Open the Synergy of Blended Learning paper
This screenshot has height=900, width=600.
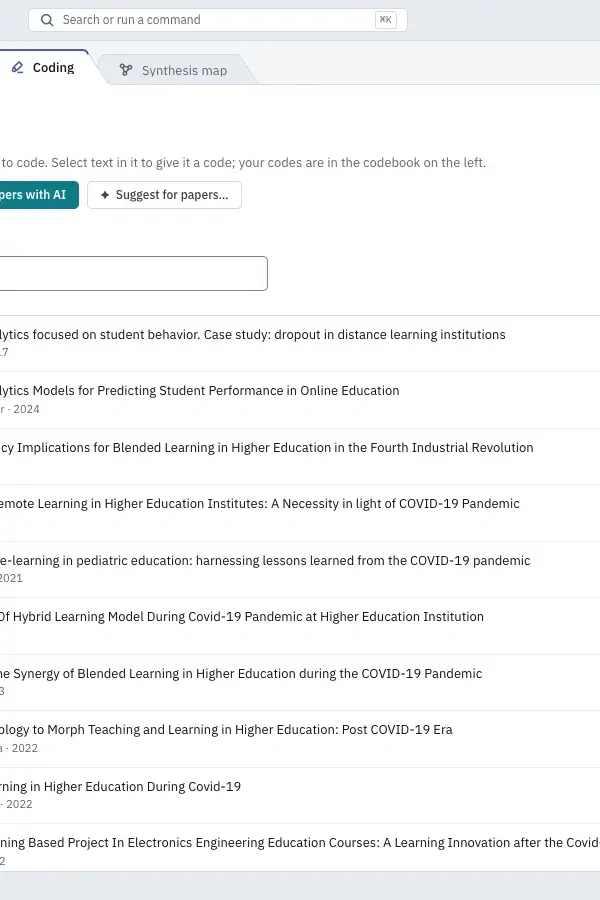(300, 682)
